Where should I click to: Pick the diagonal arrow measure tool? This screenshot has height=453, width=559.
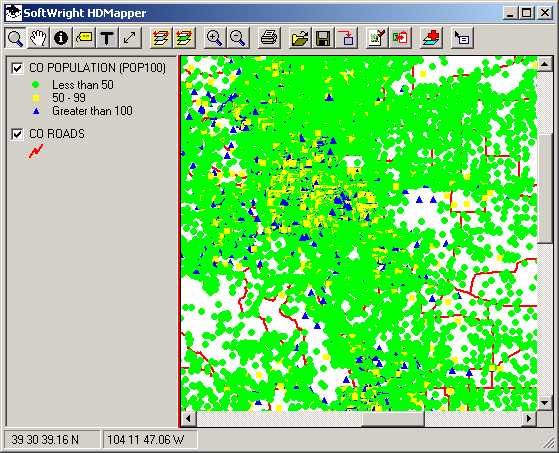click(130, 38)
